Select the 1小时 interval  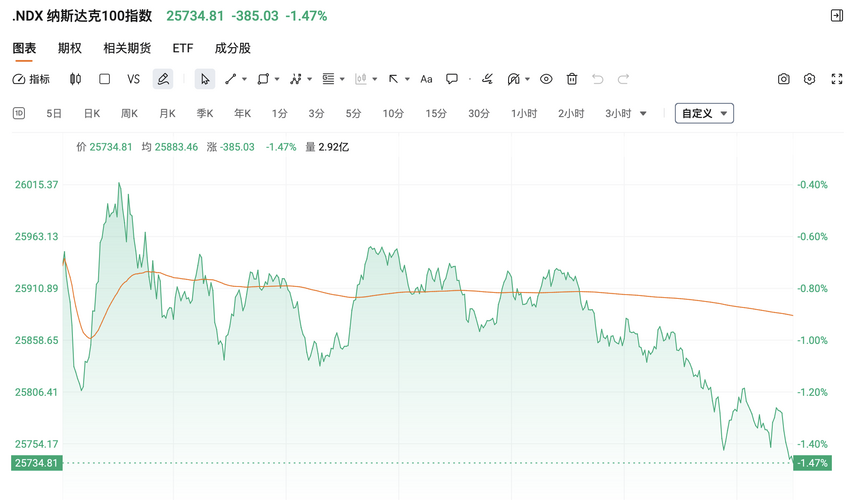pyautogui.click(x=524, y=113)
